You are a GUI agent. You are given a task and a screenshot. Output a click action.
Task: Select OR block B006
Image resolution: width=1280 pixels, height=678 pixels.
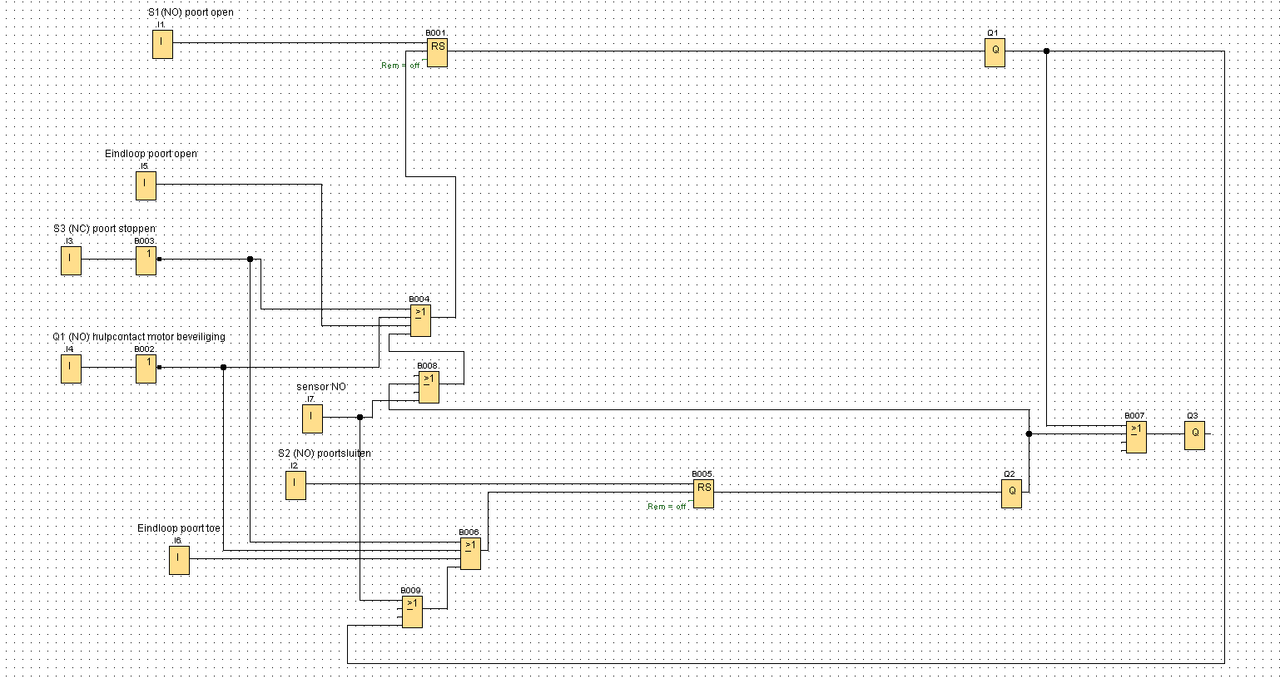[470, 553]
